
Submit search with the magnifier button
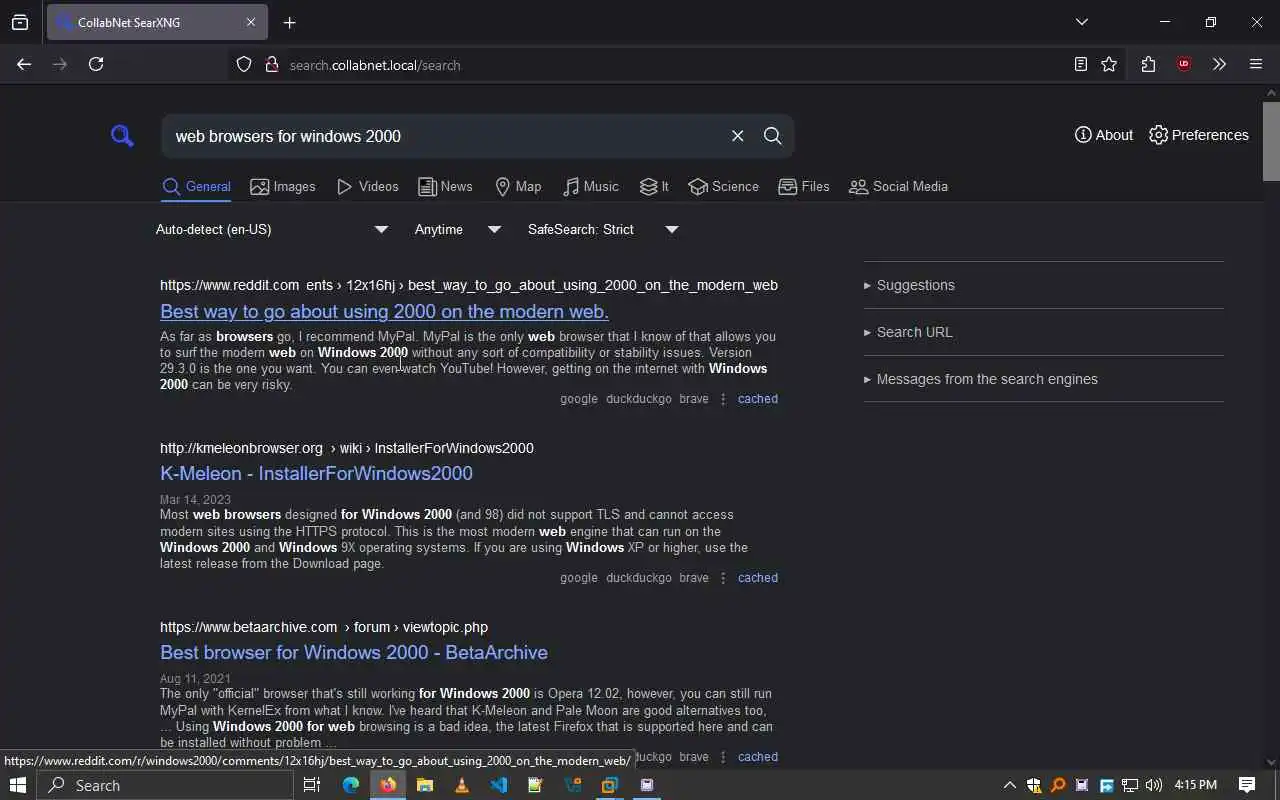pyautogui.click(x=772, y=136)
